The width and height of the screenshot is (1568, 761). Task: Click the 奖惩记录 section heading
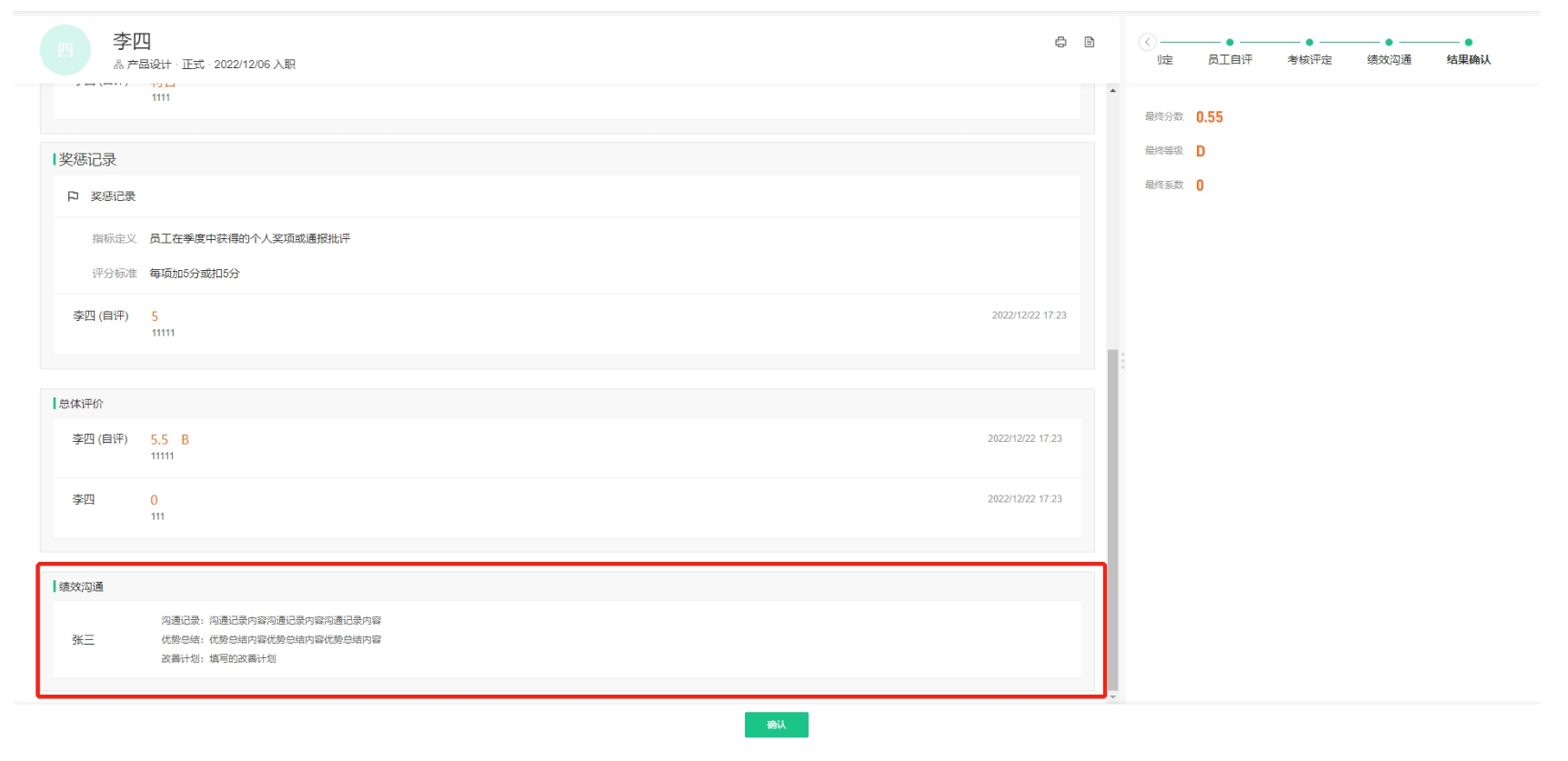87,160
